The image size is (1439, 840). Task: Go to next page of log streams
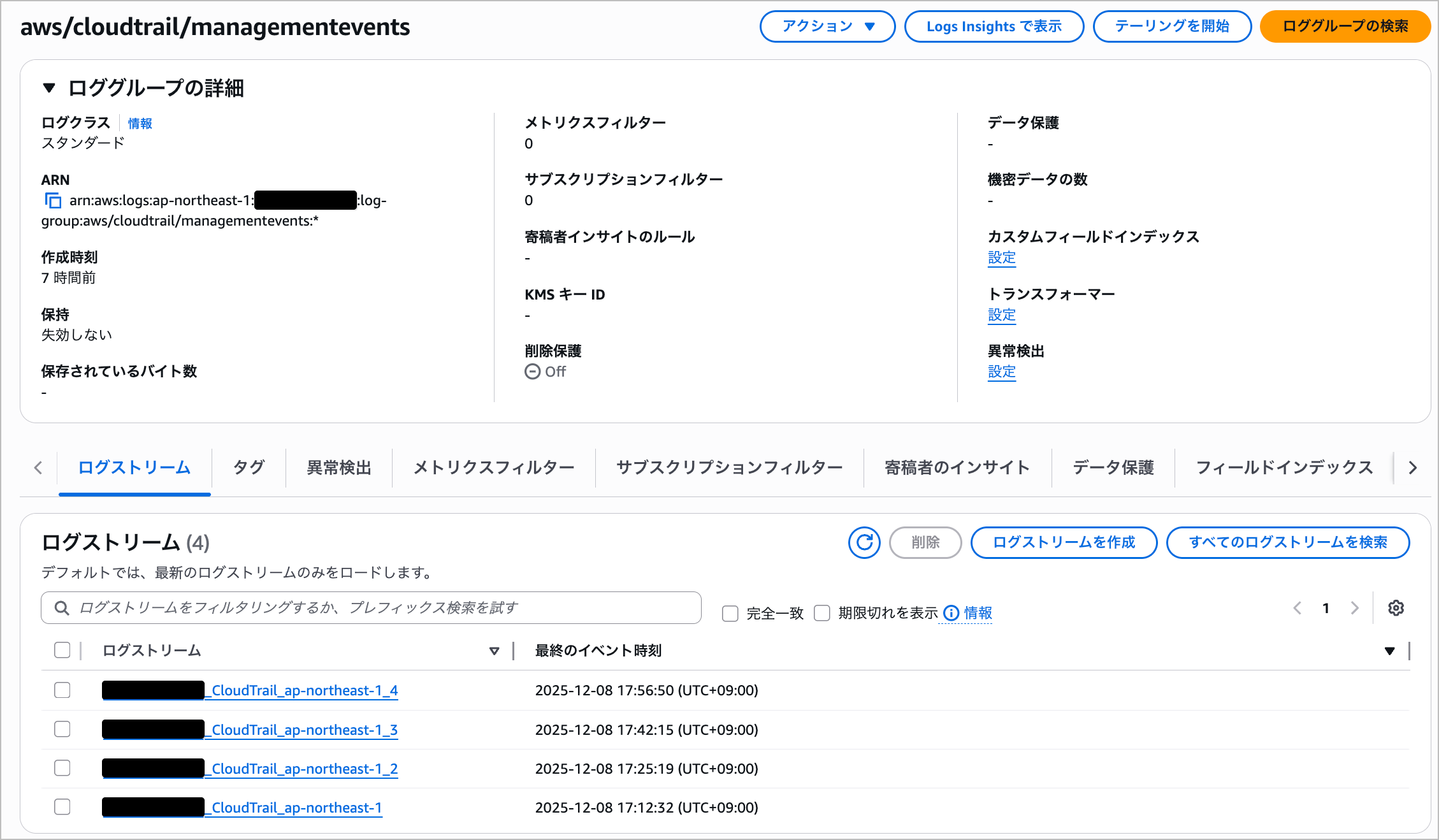click(x=1355, y=608)
